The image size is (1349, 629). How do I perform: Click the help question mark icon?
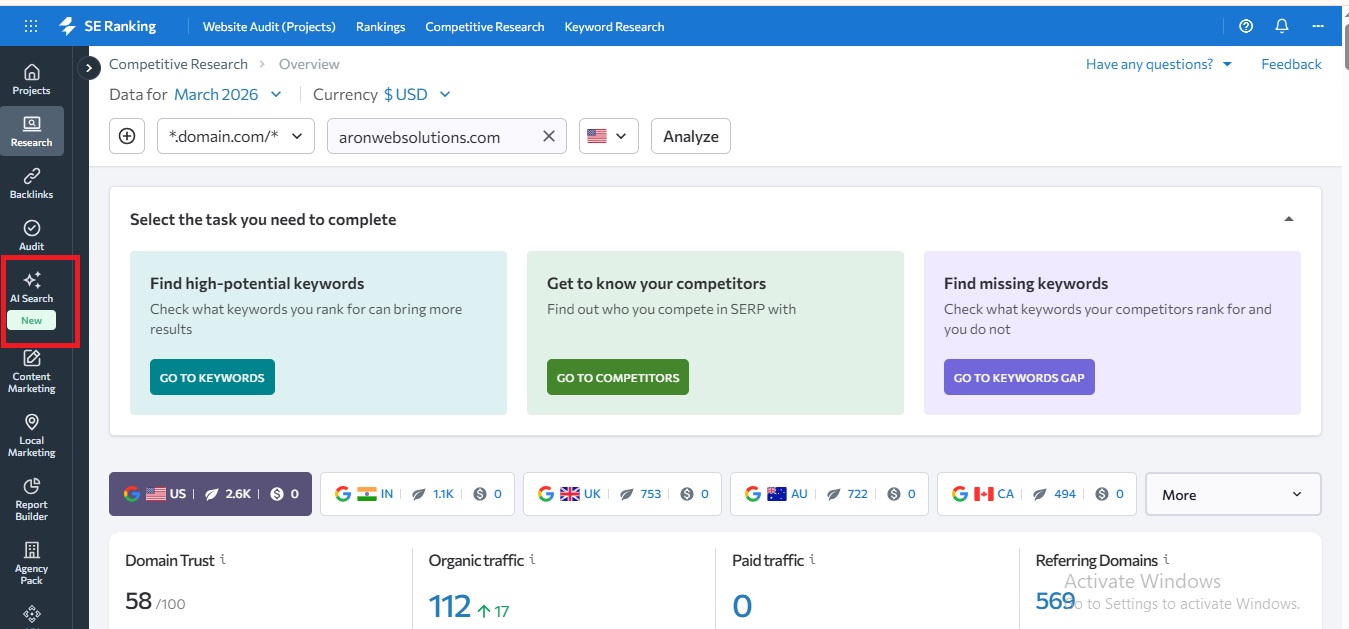pyautogui.click(x=1245, y=25)
